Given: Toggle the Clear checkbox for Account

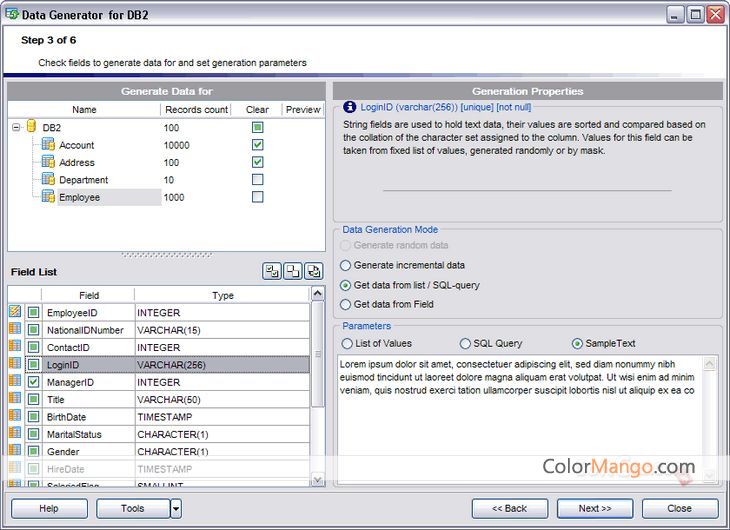Looking at the screenshot, I should [x=257, y=145].
